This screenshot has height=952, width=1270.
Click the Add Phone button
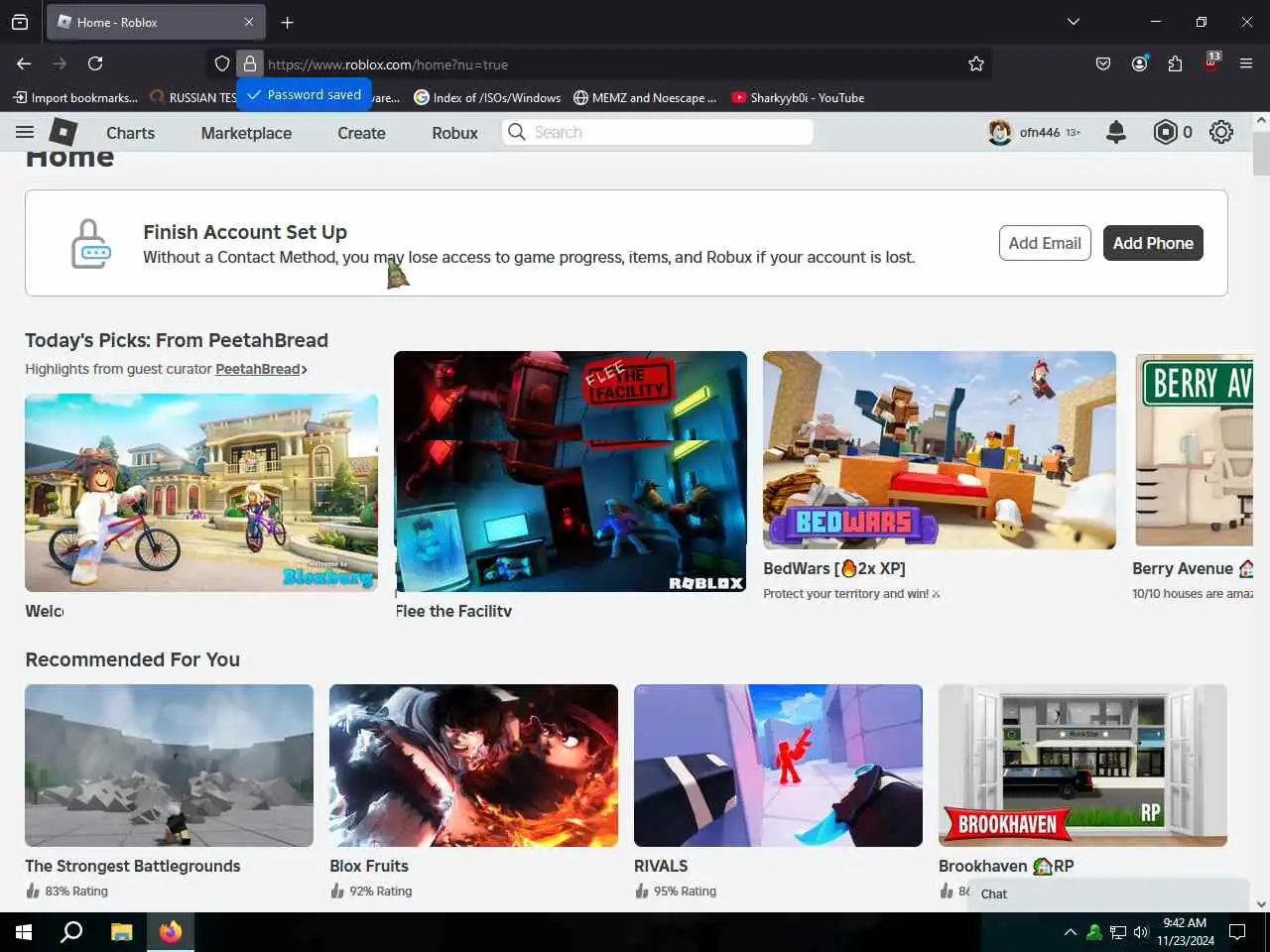[1153, 243]
